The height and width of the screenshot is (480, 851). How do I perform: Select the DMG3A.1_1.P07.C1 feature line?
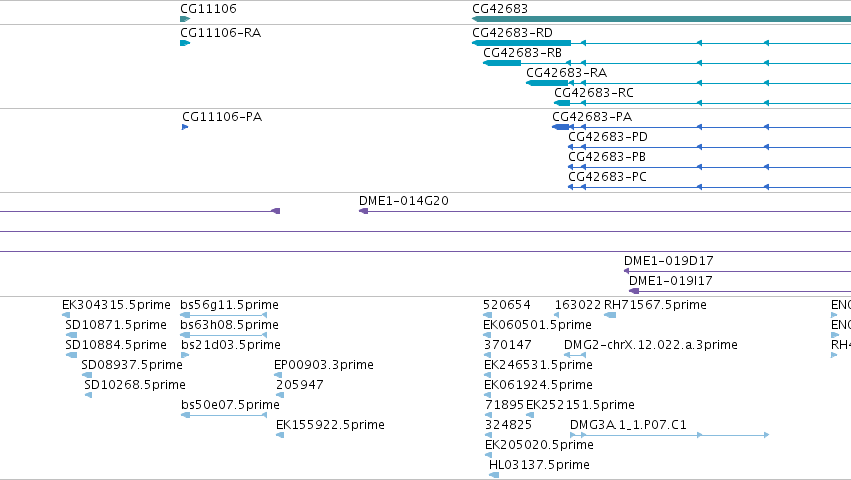pyautogui.click(x=670, y=435)
